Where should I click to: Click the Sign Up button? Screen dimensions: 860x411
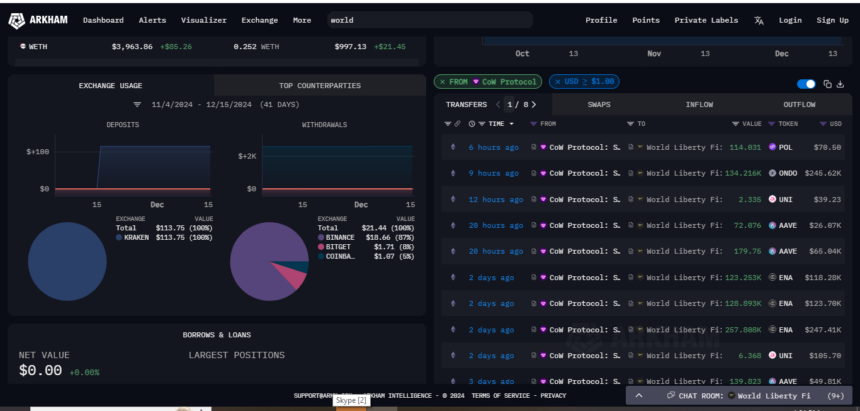click(833, 20)
